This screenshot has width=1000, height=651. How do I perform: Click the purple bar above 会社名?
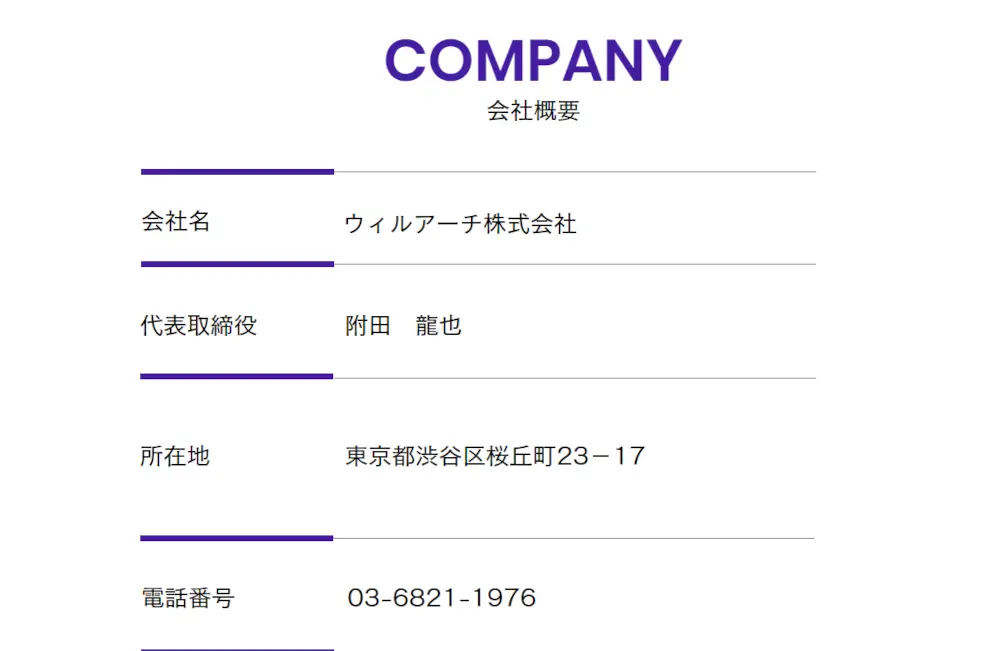pyautogui.click(x=237, y=172)
